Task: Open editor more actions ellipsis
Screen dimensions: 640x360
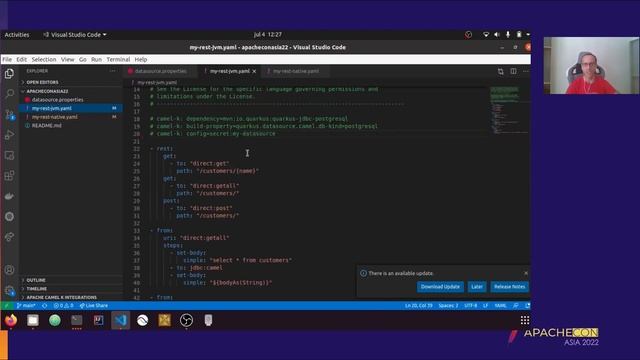Action: [x=526, y=71]
